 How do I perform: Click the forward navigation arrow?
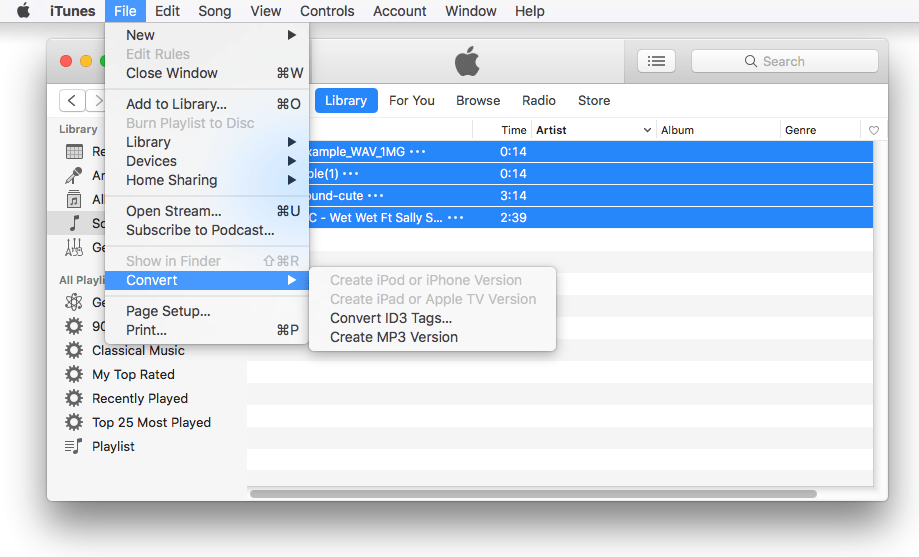click(x=97, y=100)
